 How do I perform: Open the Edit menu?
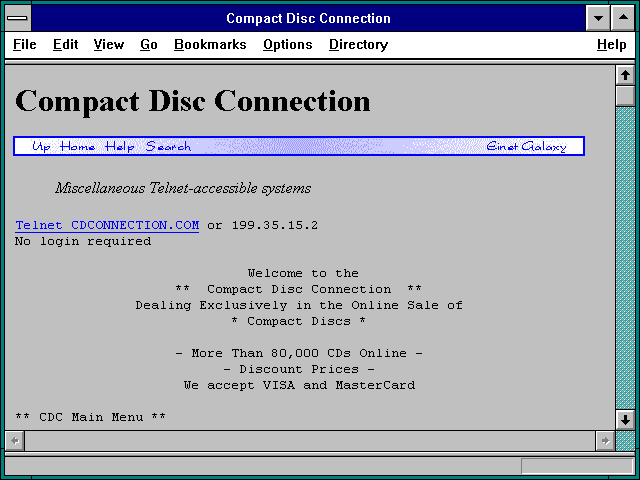tap(65, 44)
